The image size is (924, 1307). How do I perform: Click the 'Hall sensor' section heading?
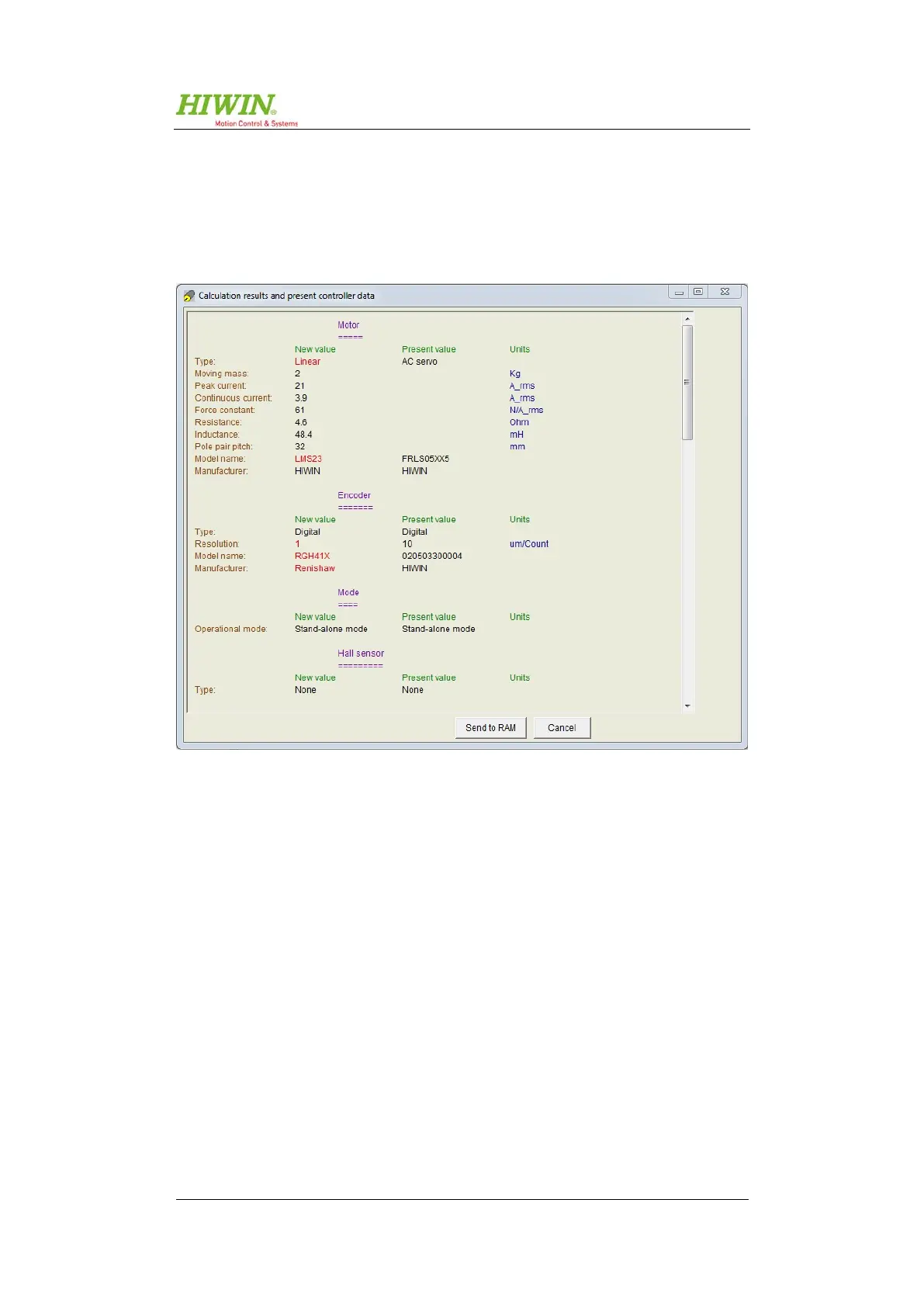[x=361, y=653]
